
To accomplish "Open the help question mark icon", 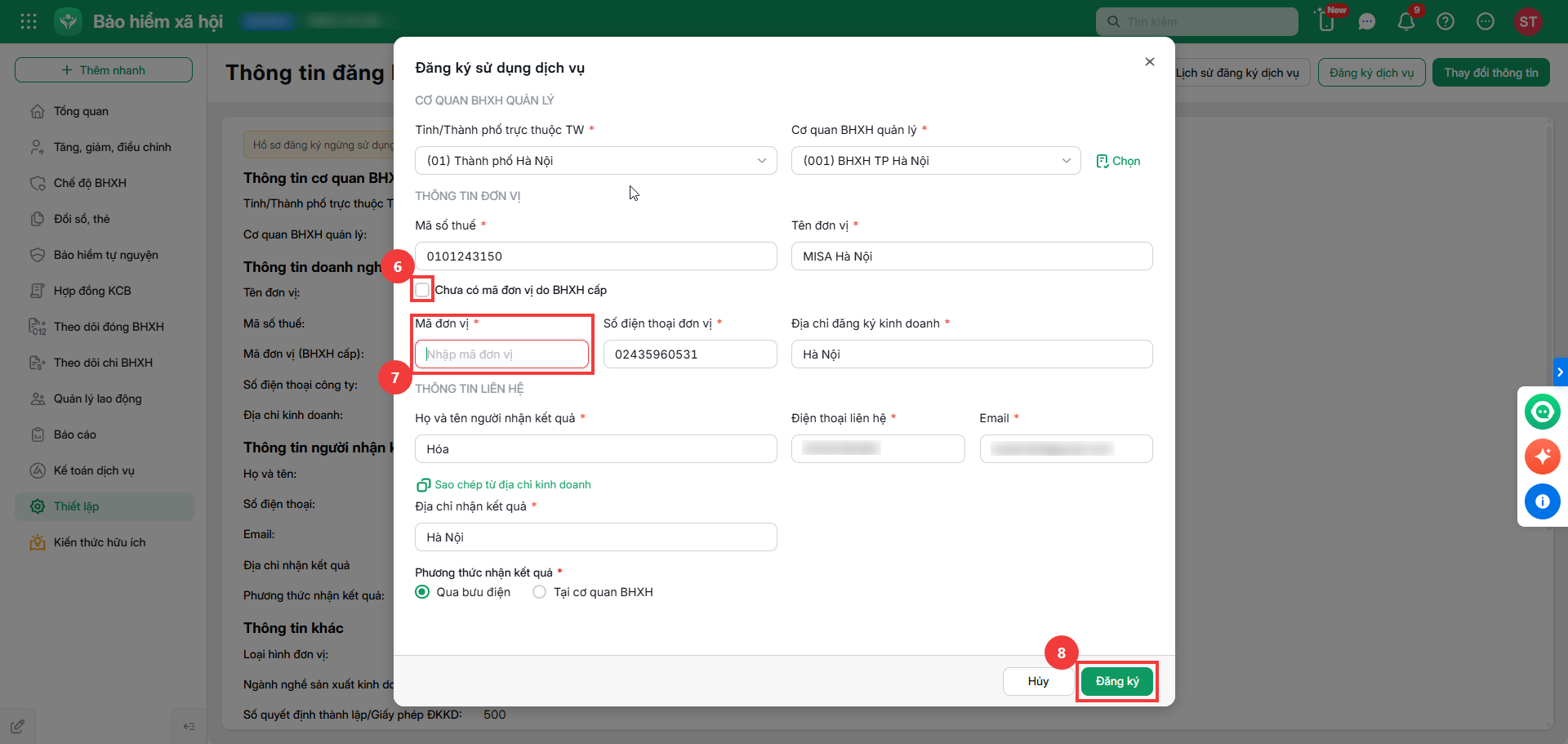I will click(1445, 22).
